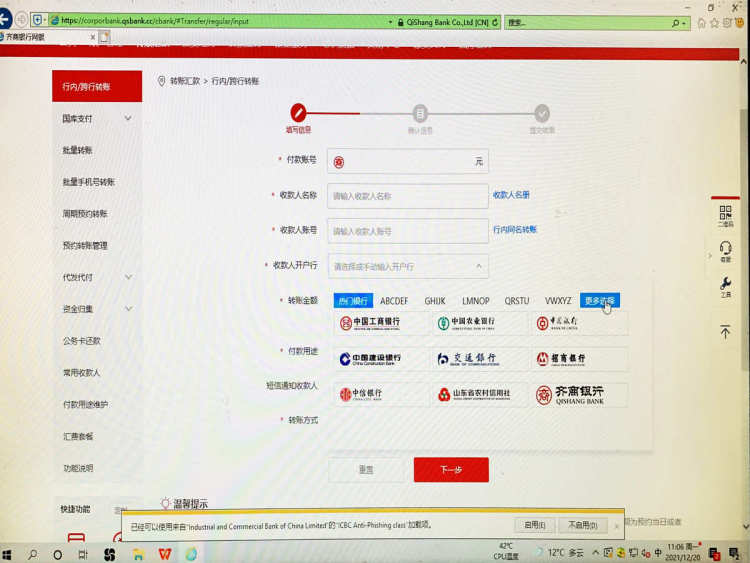Image resolution: width=750 pixels, height=563 pixels.
Task: Click the browser back arrow button
Action: (5, 20)
